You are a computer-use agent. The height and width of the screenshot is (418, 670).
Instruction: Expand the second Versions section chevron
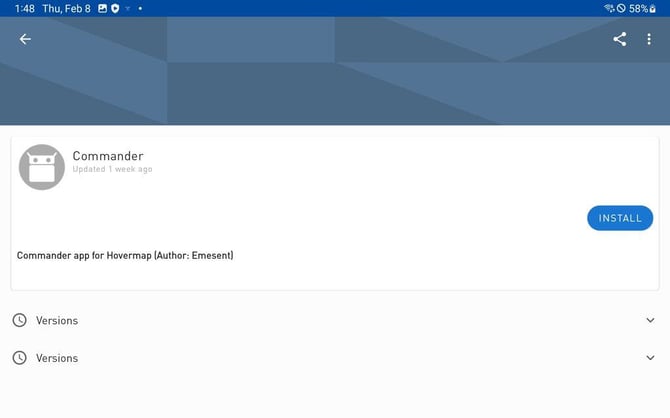tap(651, 358)
